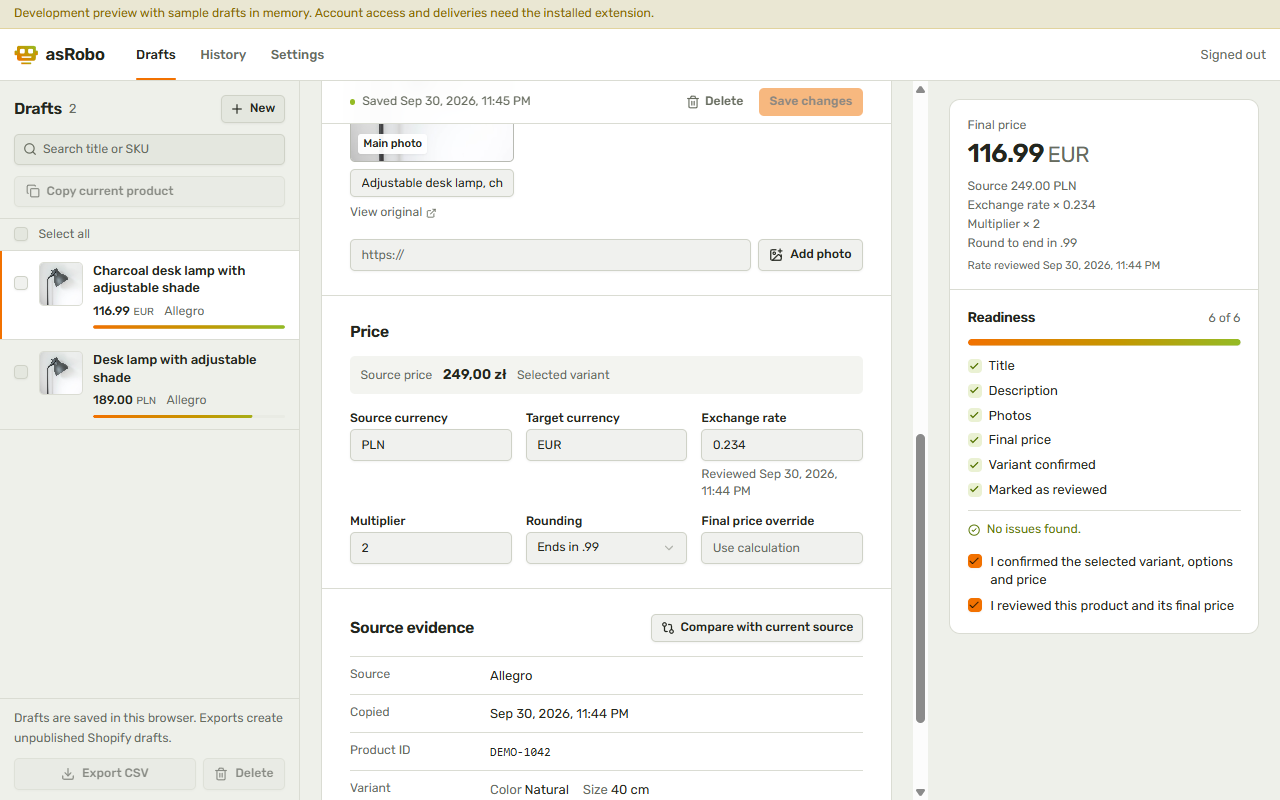Check the Charcoal desk lamp draft checkbox

point(21,284)
